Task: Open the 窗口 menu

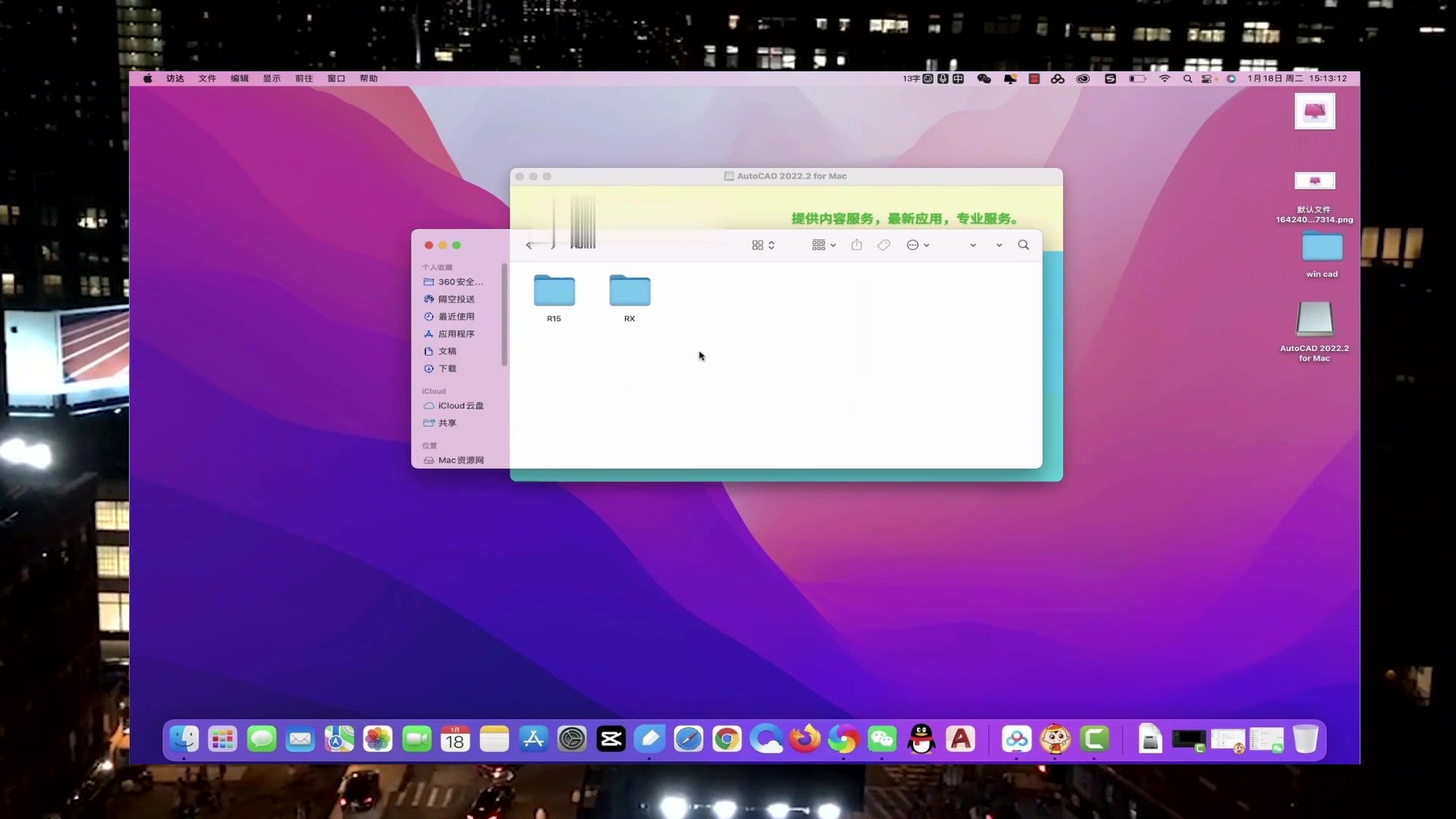Action: point(336,79)
